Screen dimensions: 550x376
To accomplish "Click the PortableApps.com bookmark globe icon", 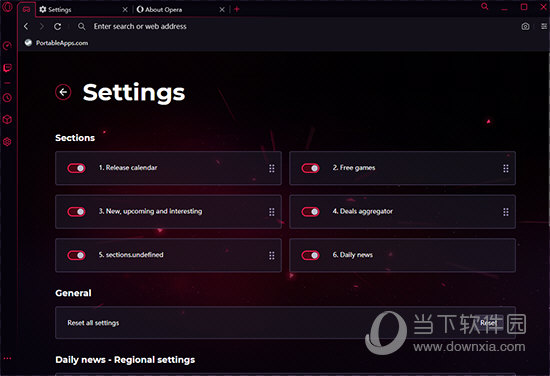I will (28, 43).
